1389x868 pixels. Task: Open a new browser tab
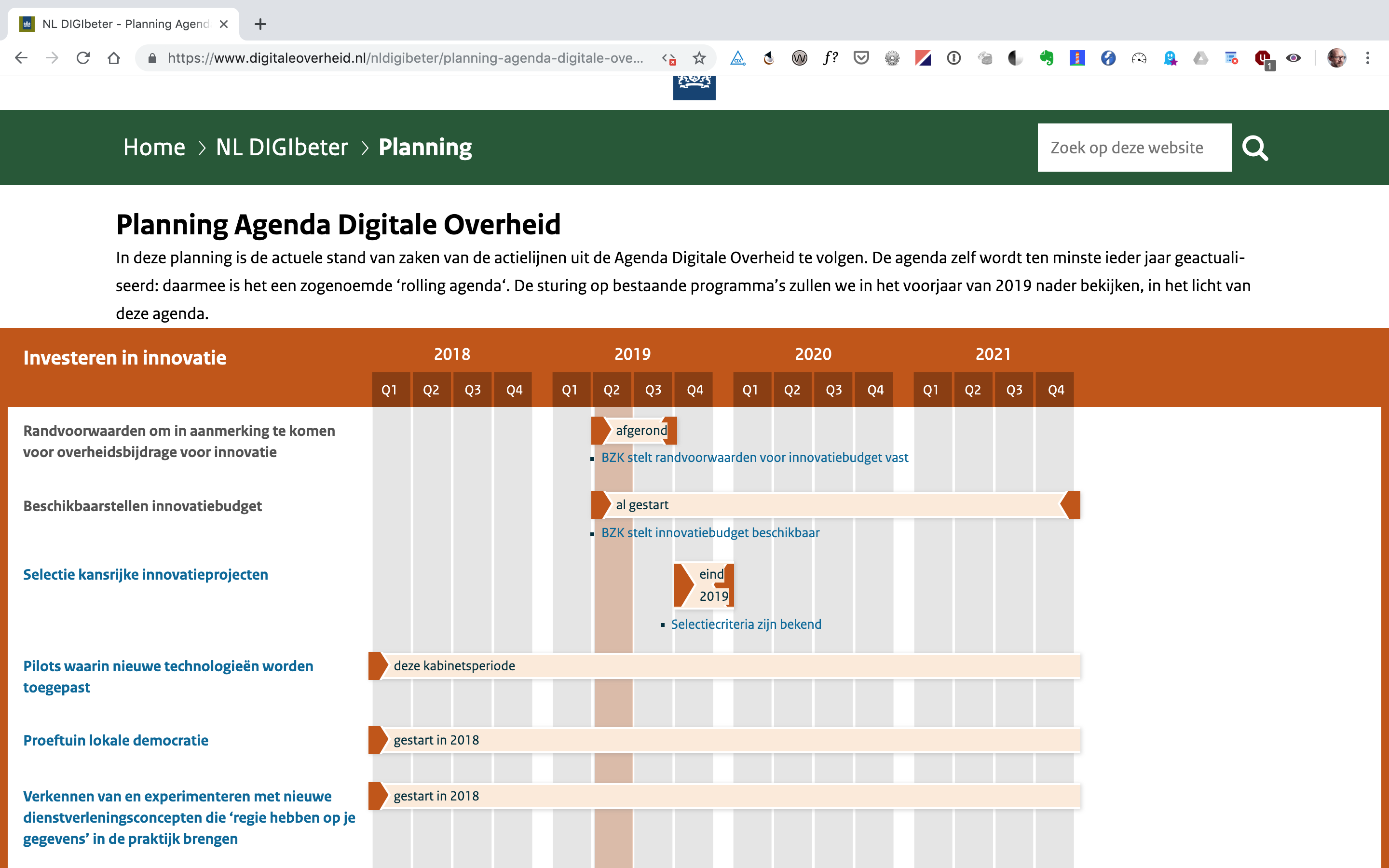(x=260, y=24)
